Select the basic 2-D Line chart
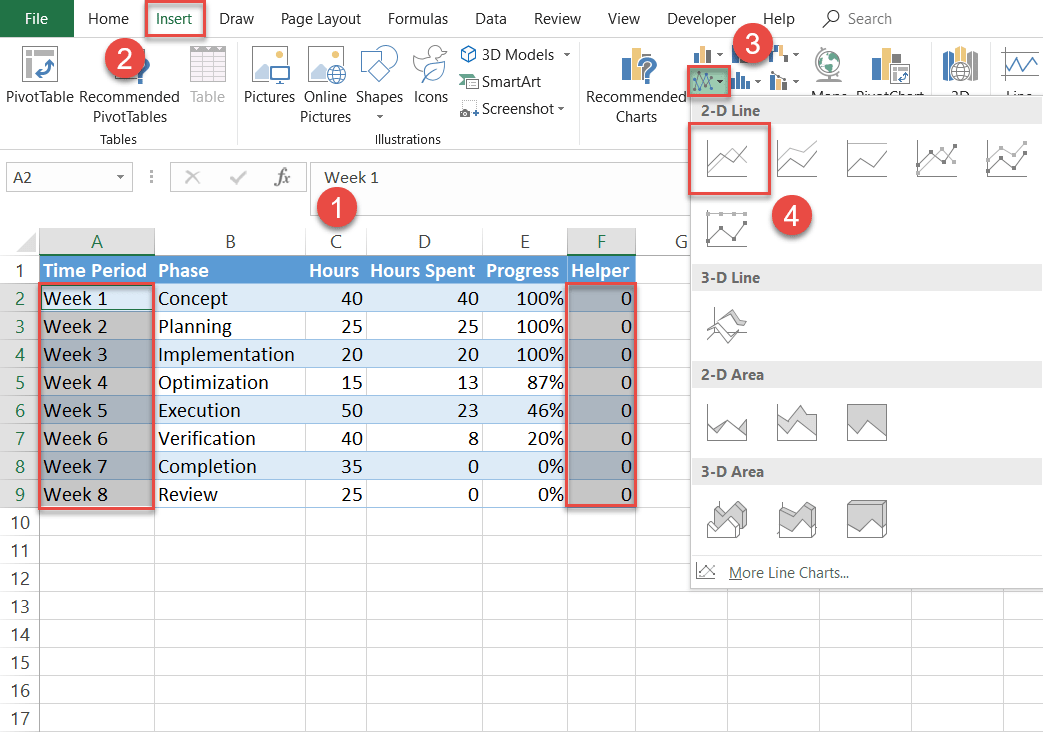The image size is (1043, 732). [728, 158]
